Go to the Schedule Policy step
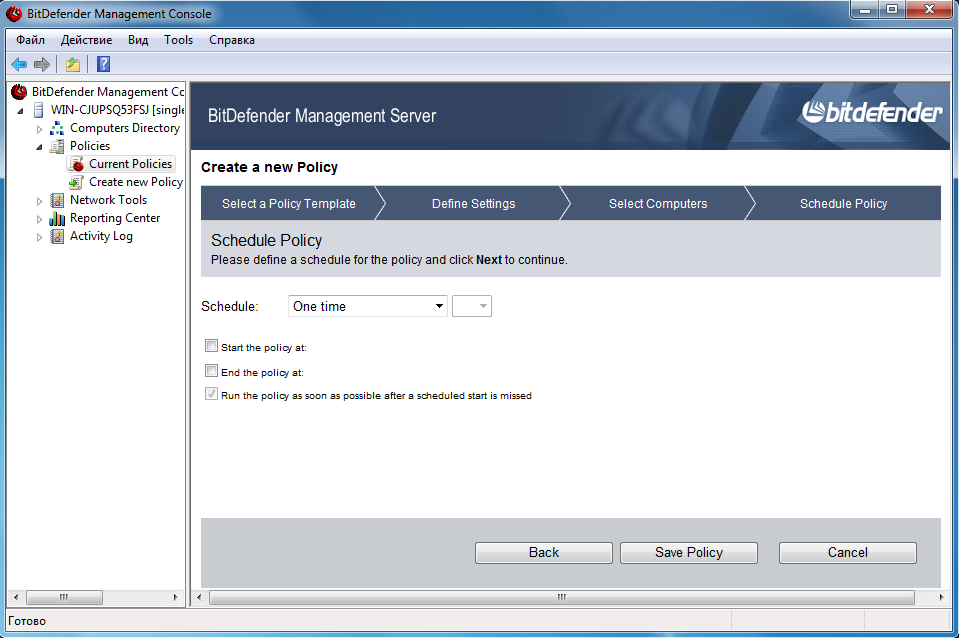The image size is (959, 638). tap(843, 204)
